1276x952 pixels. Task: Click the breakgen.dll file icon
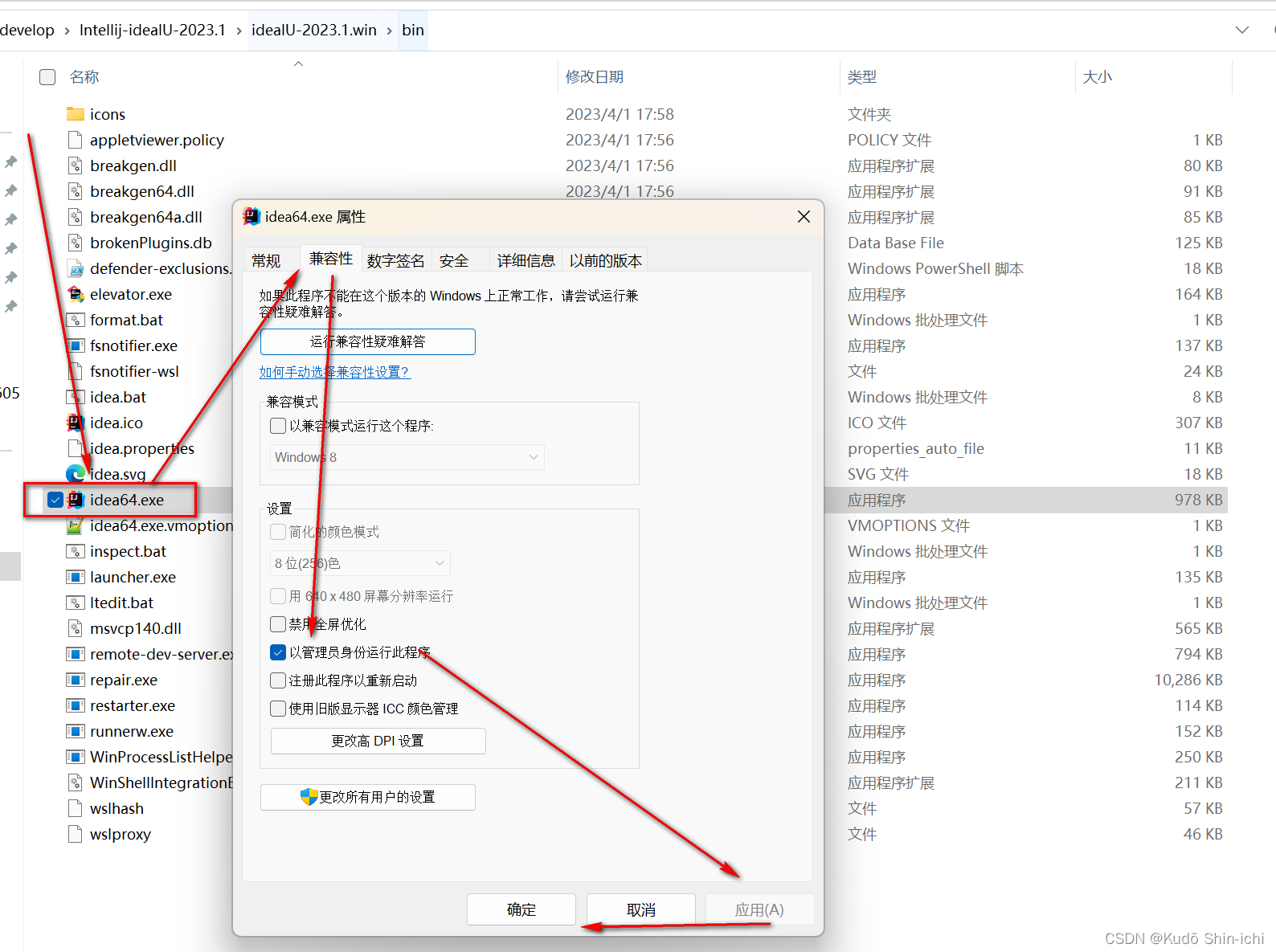[x=76, y=165]
